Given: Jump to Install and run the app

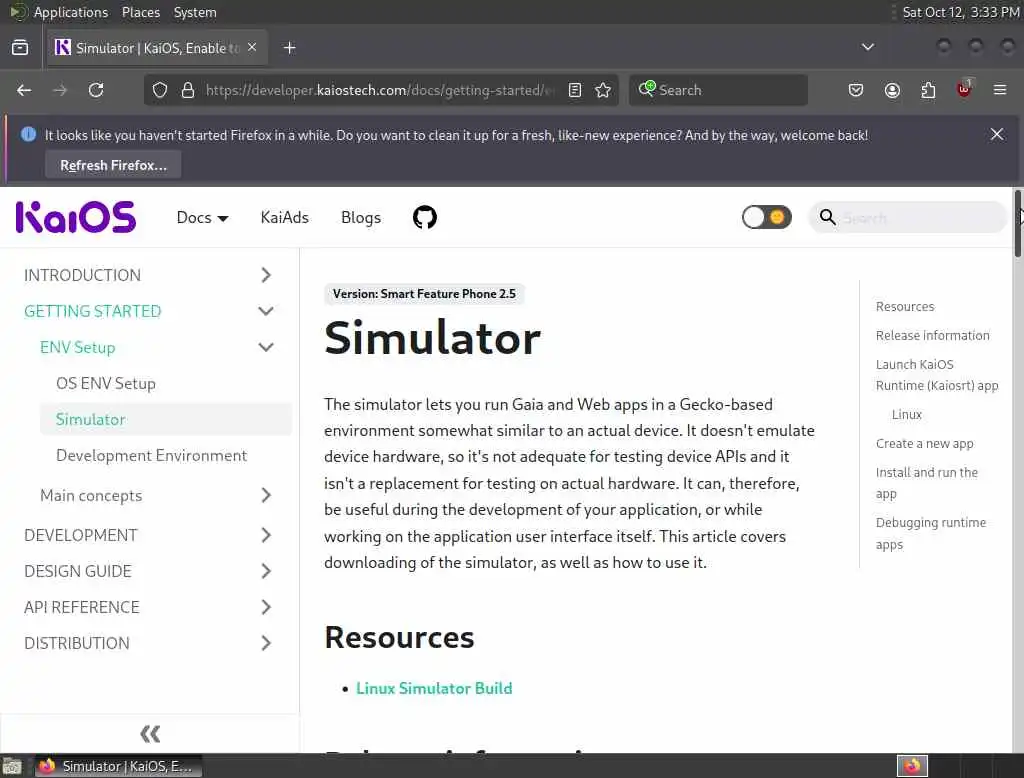Looking at the screenshot, I should pos(927,483).
